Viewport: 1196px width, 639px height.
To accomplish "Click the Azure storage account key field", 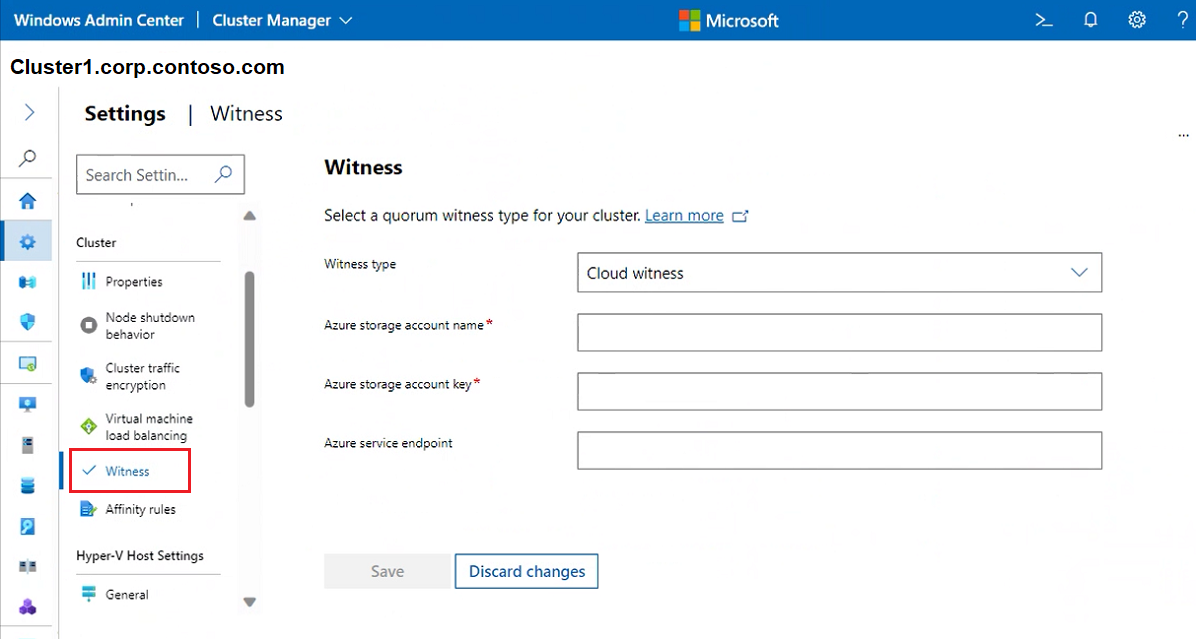I will click(x=839, y=391).
